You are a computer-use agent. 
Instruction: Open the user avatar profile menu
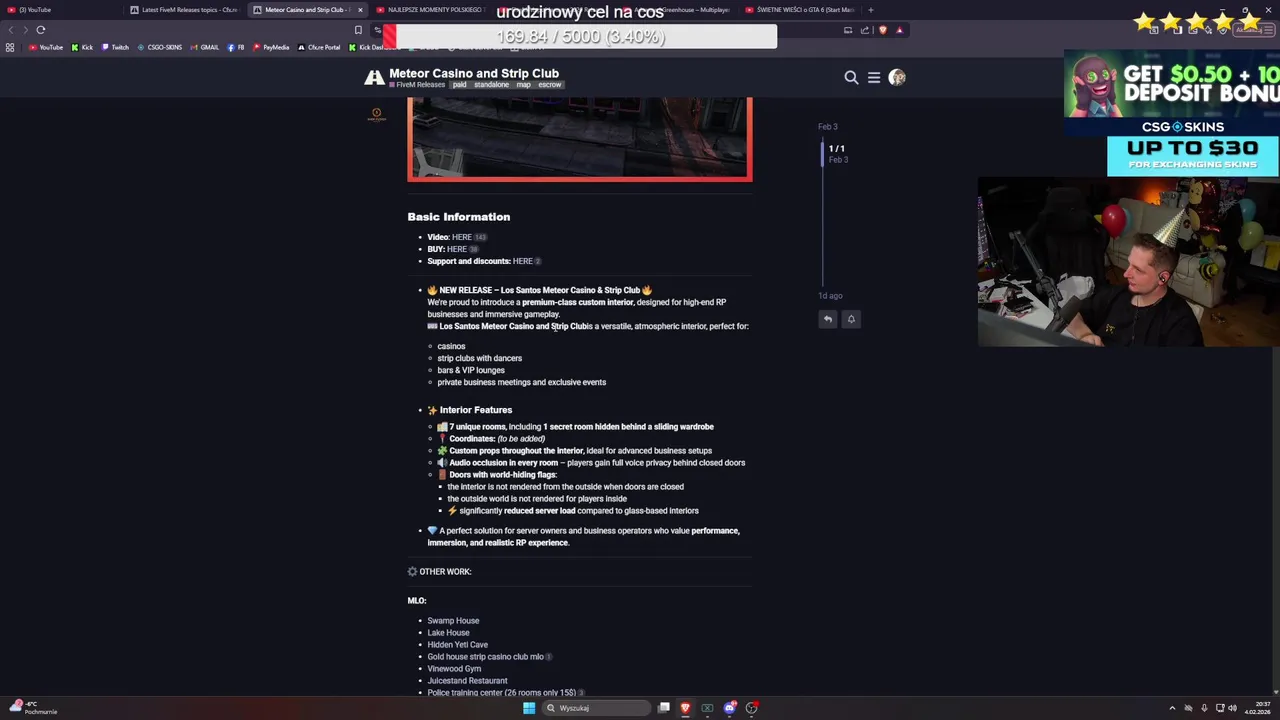coord(897,77)
